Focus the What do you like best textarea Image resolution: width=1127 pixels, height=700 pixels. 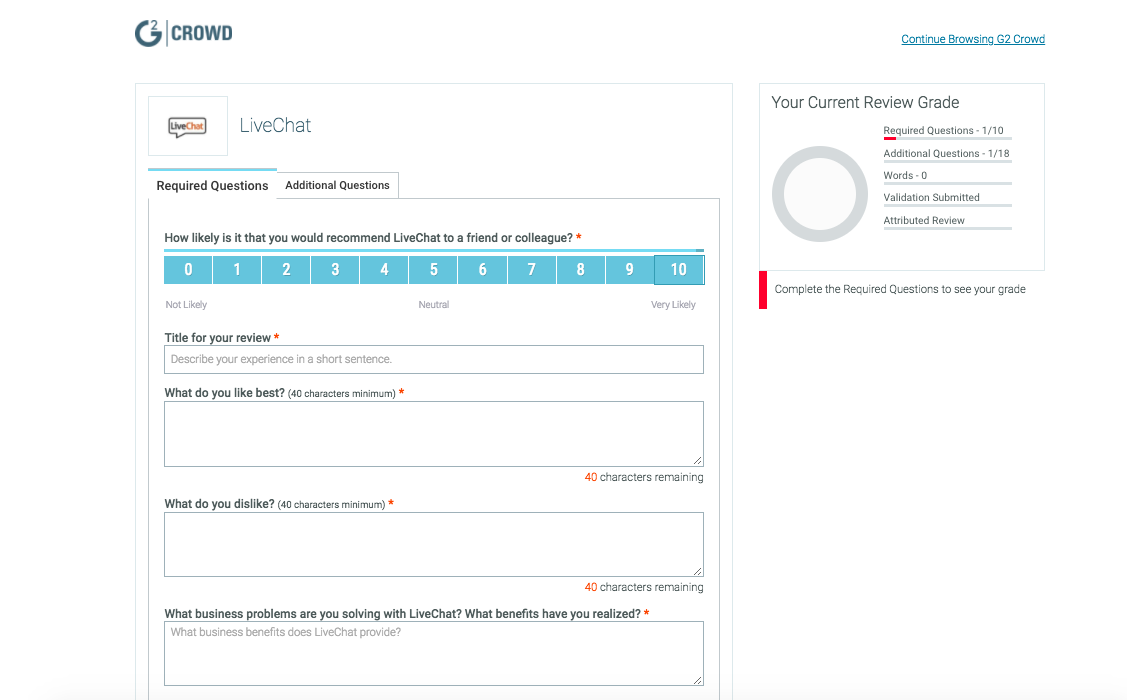tap(433, 434)
